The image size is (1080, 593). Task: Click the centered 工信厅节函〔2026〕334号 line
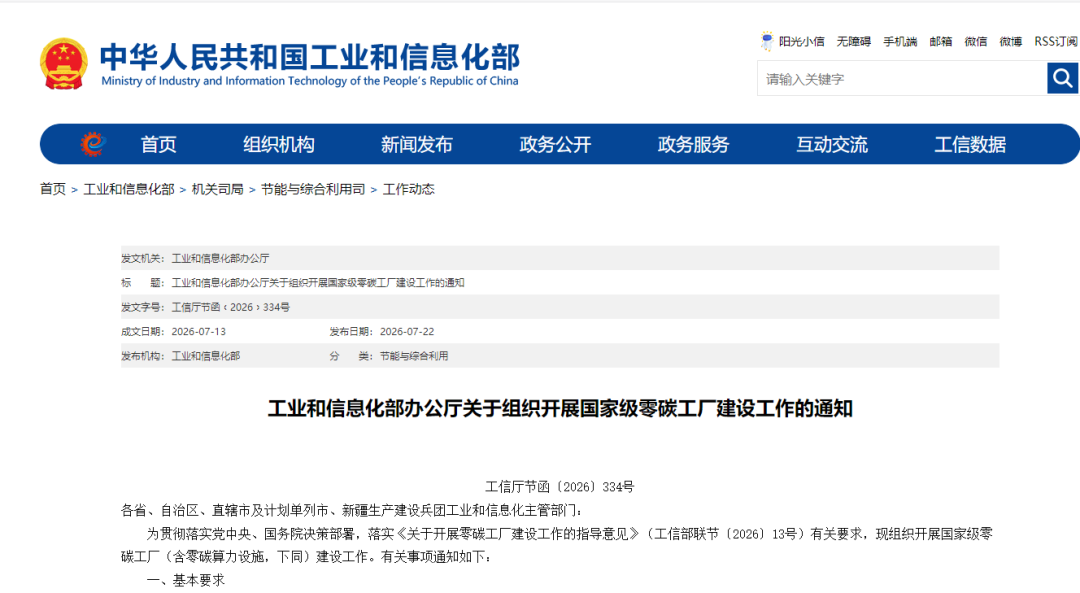pos(560,487)
